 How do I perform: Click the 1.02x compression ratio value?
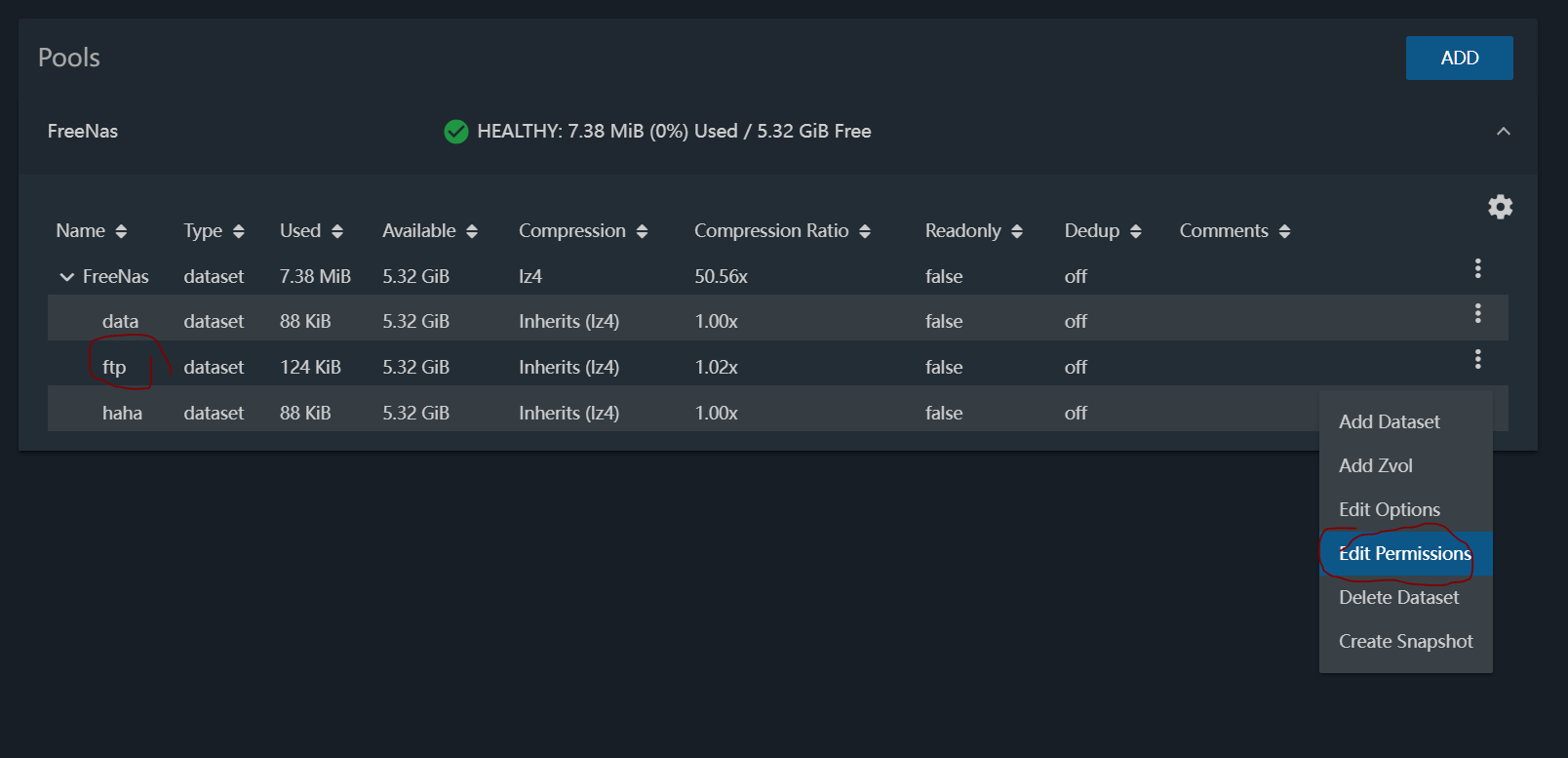coord(716,367)
